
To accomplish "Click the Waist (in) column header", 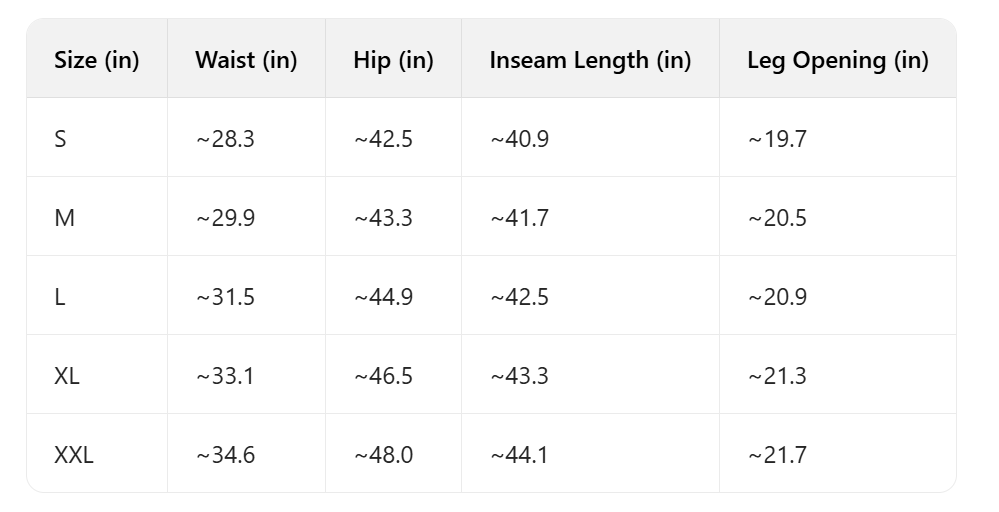I will (246, 60).
